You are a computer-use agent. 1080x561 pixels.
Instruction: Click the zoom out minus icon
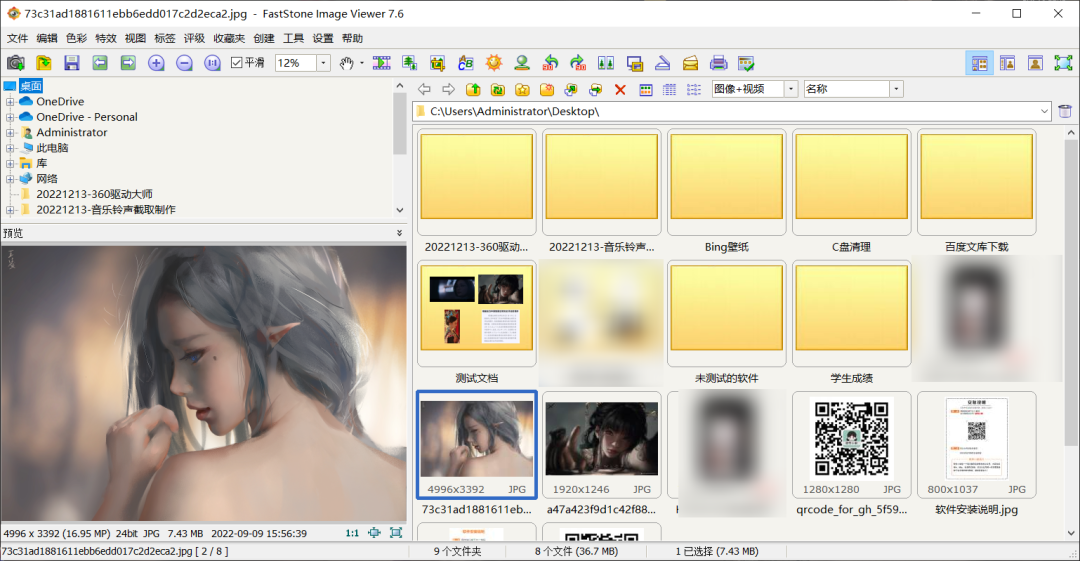(184, 63)
